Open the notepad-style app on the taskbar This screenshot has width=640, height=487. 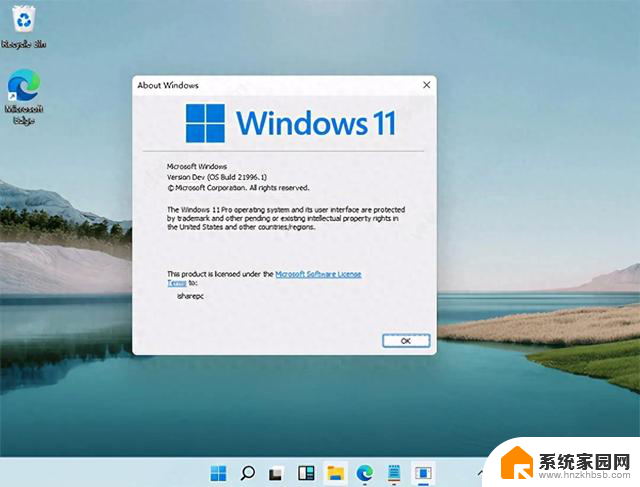(x=393, y=473)
